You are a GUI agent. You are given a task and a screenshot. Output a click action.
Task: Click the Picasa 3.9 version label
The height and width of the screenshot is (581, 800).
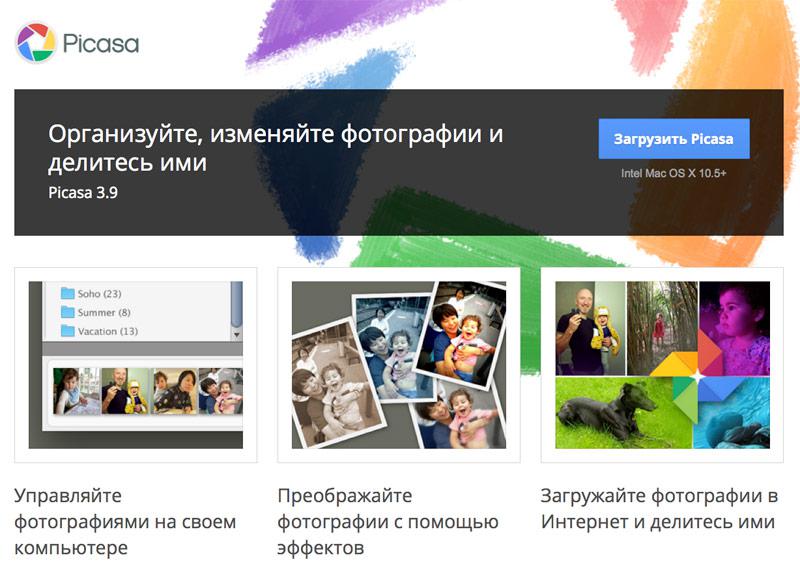83,193
